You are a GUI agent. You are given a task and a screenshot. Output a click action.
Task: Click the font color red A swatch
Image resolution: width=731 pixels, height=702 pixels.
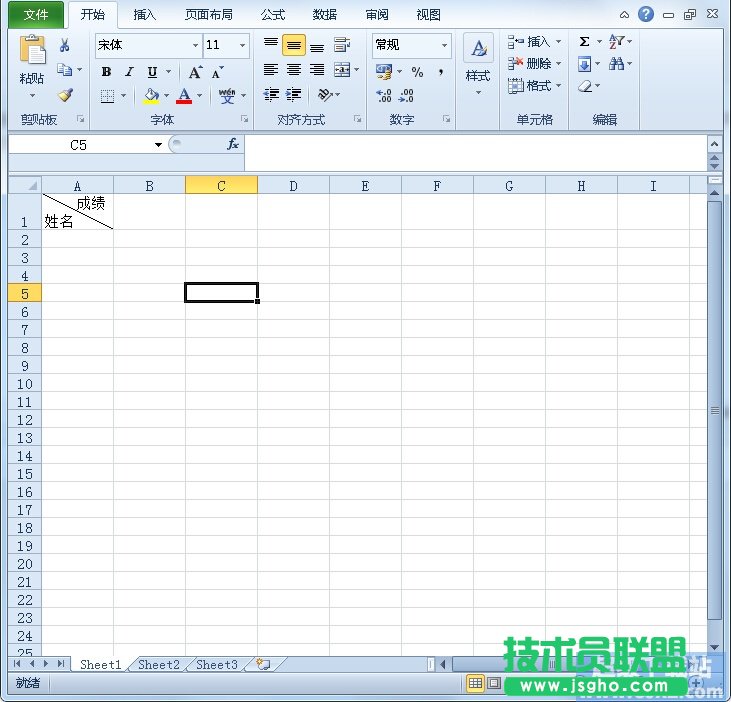pyautogui.click(x=184, y=96)
